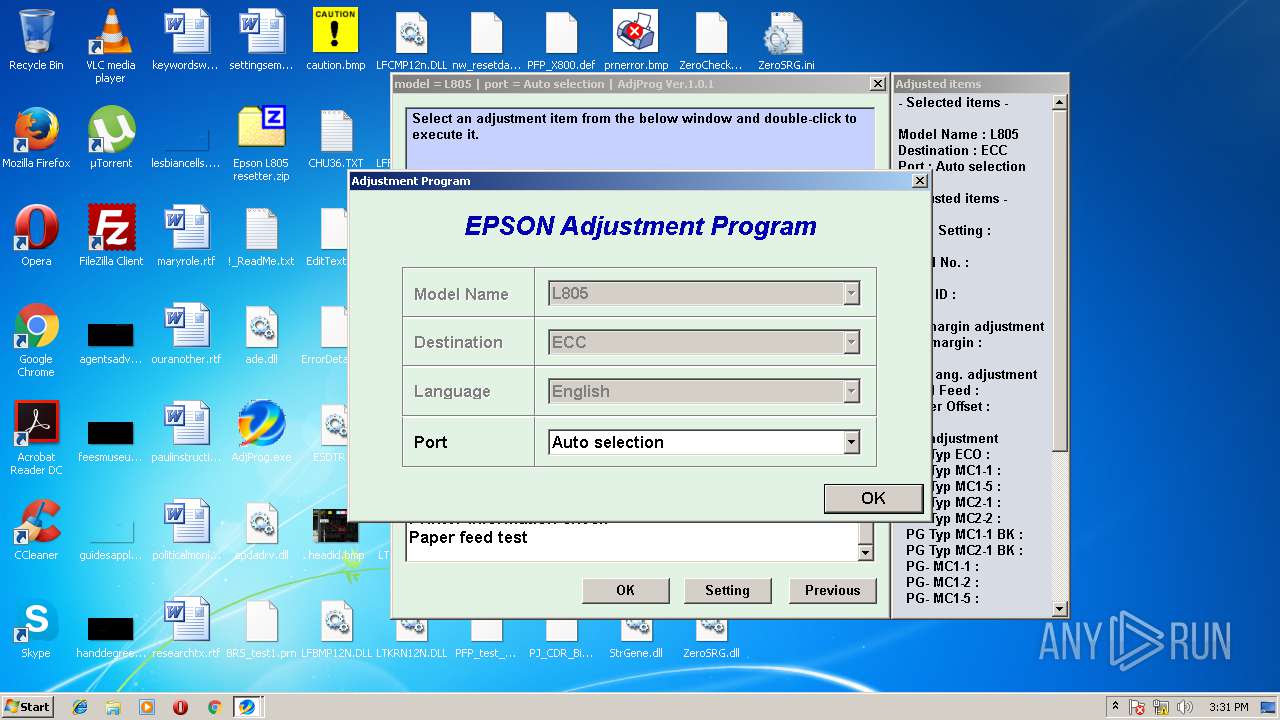Select !_ReadMe.txt desktop file

261,235
